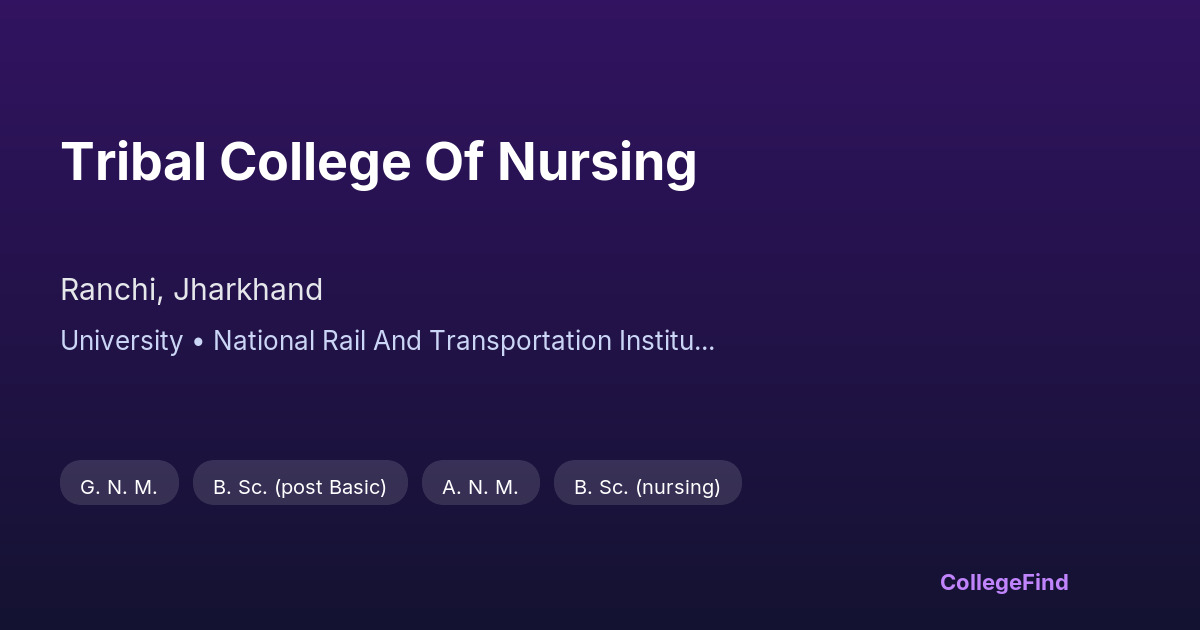1200x630 pixels.
Task: Click the Tribal College Of Nursing title
Action: (378, 162)
